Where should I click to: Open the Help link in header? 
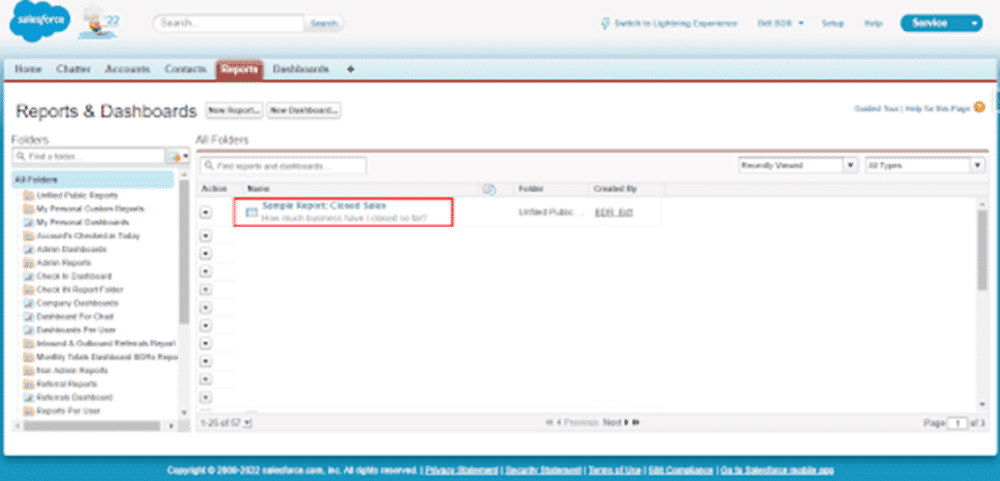point(873,23)
